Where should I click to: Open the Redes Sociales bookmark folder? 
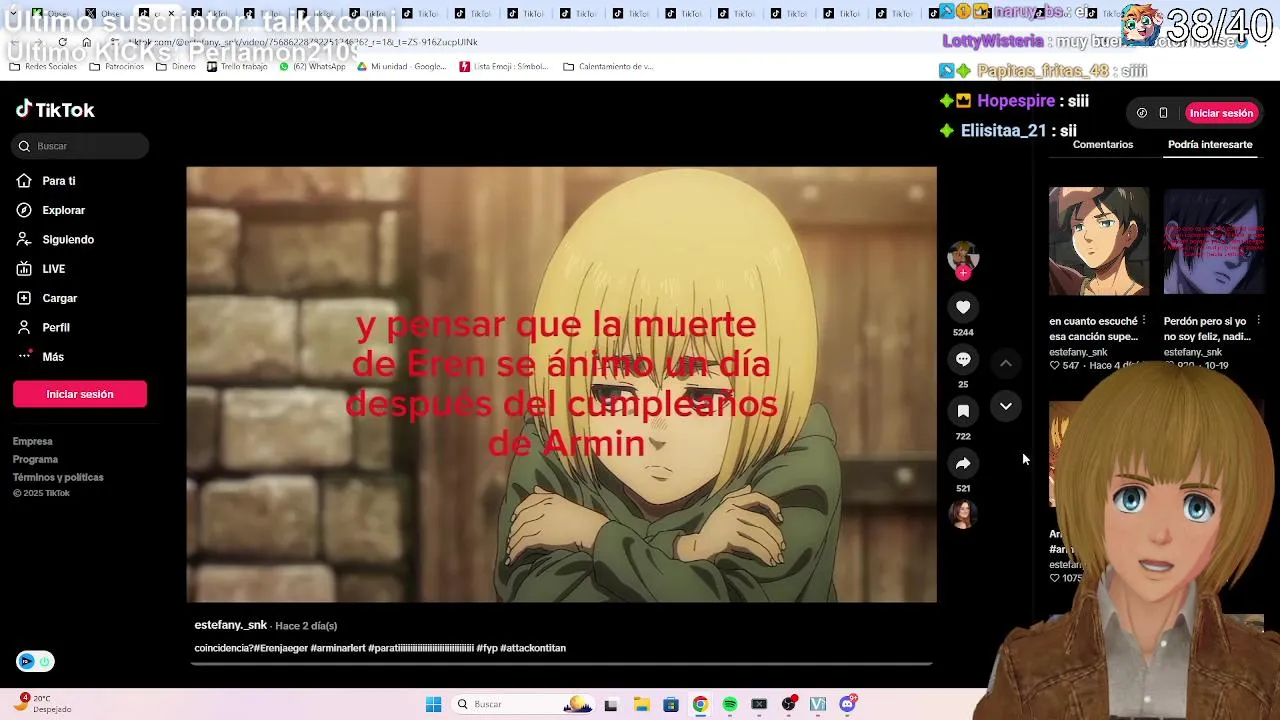point(43,67)
